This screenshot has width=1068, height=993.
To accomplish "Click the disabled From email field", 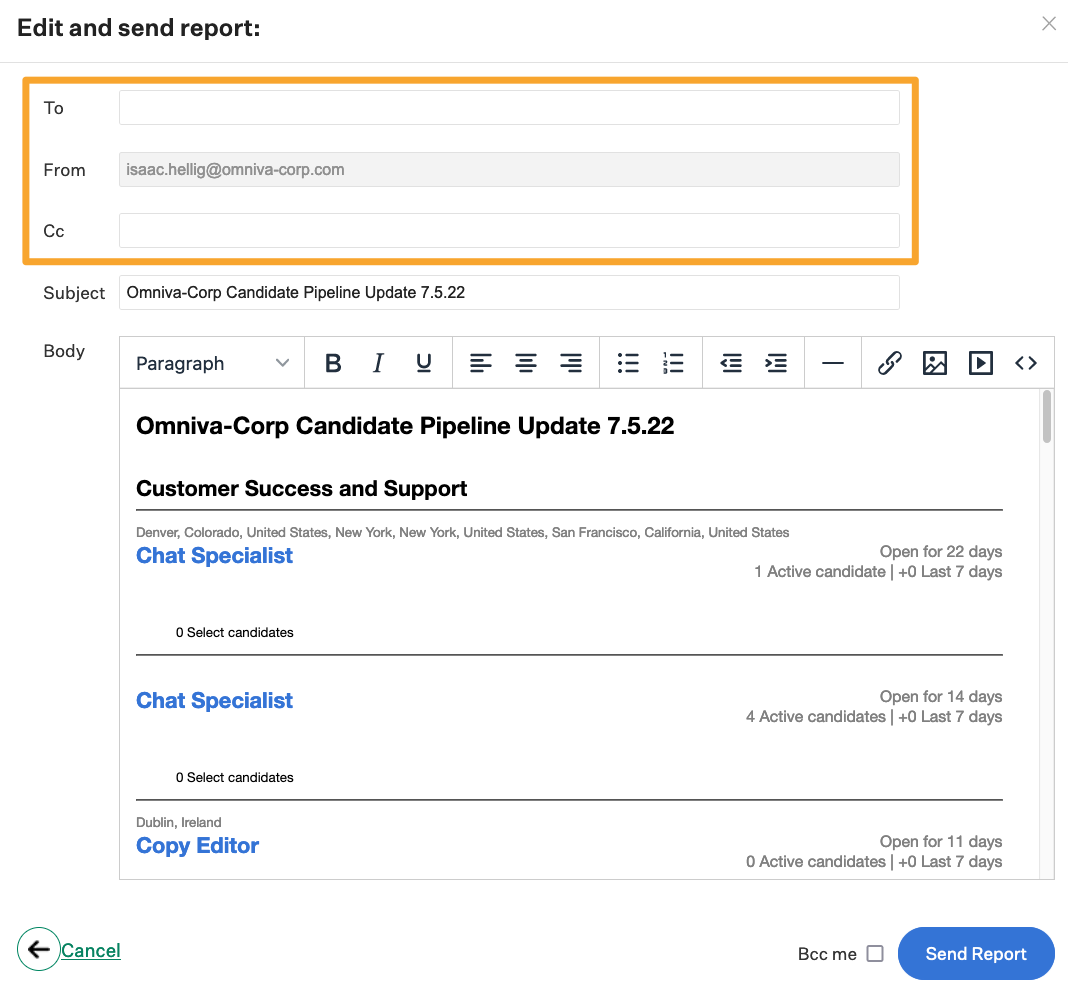I will pos(509,170).
